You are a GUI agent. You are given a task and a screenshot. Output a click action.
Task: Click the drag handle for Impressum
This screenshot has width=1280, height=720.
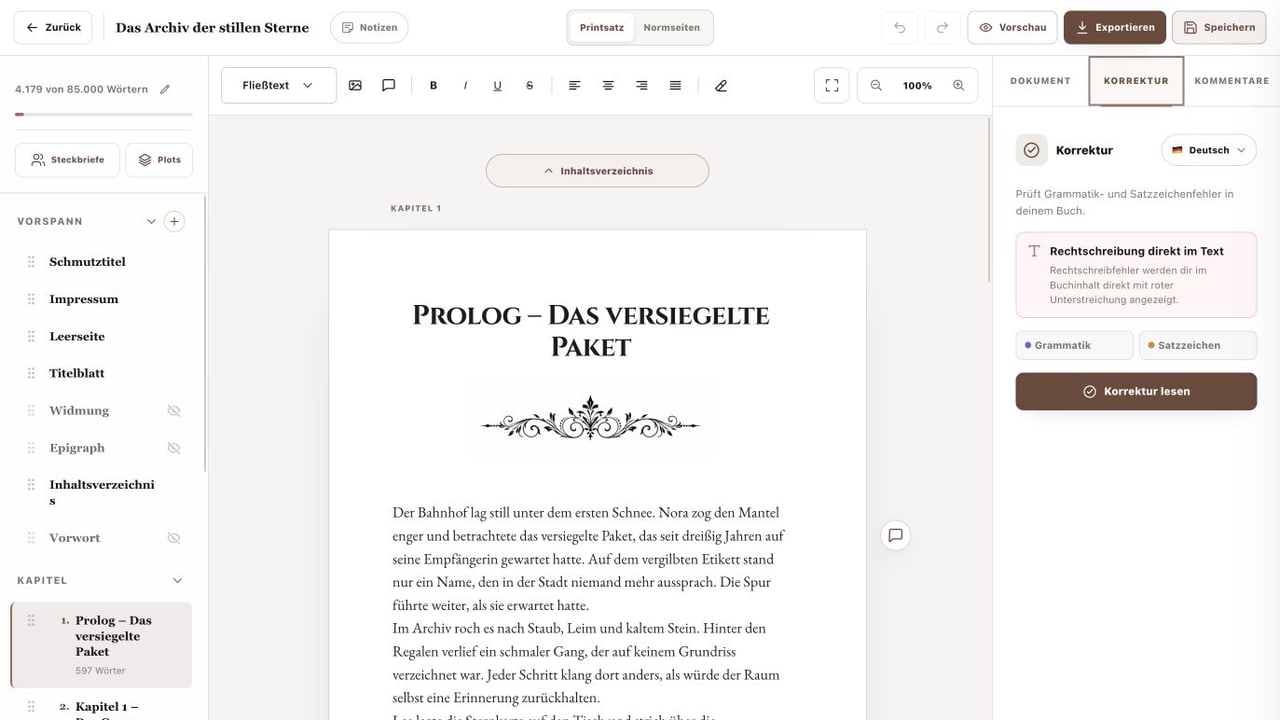tap(31, 299)
